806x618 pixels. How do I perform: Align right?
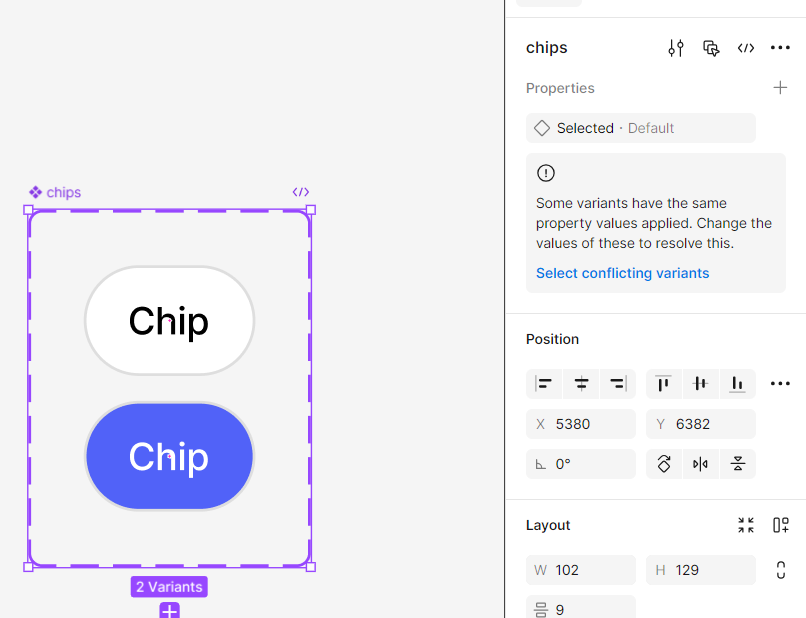click(x=617, y=384)
